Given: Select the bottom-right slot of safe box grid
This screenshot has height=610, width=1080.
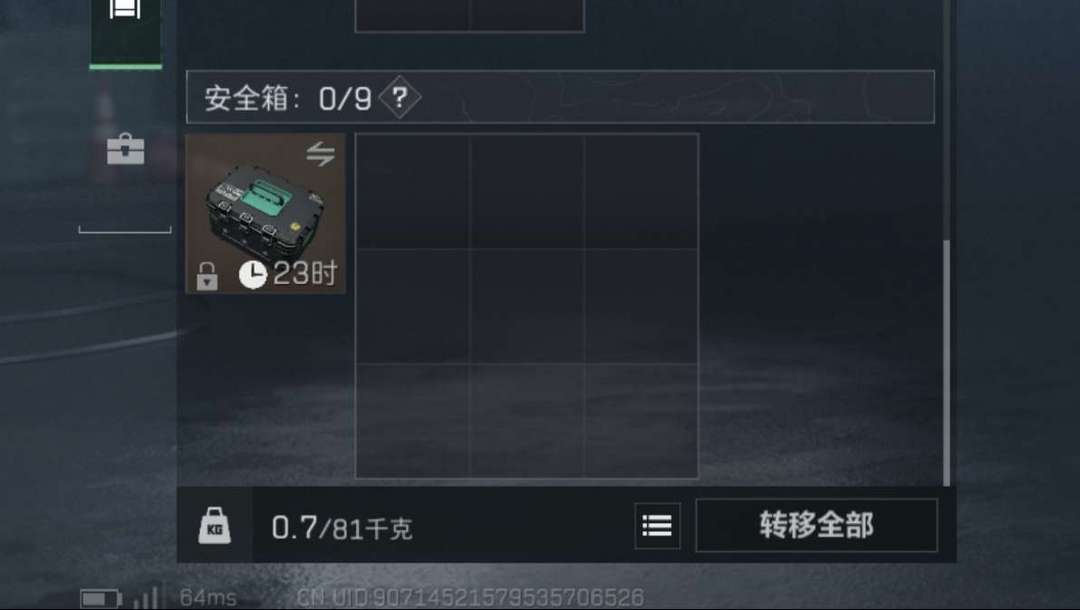Looking at the screenshot, I should click(x=641, y=420).
